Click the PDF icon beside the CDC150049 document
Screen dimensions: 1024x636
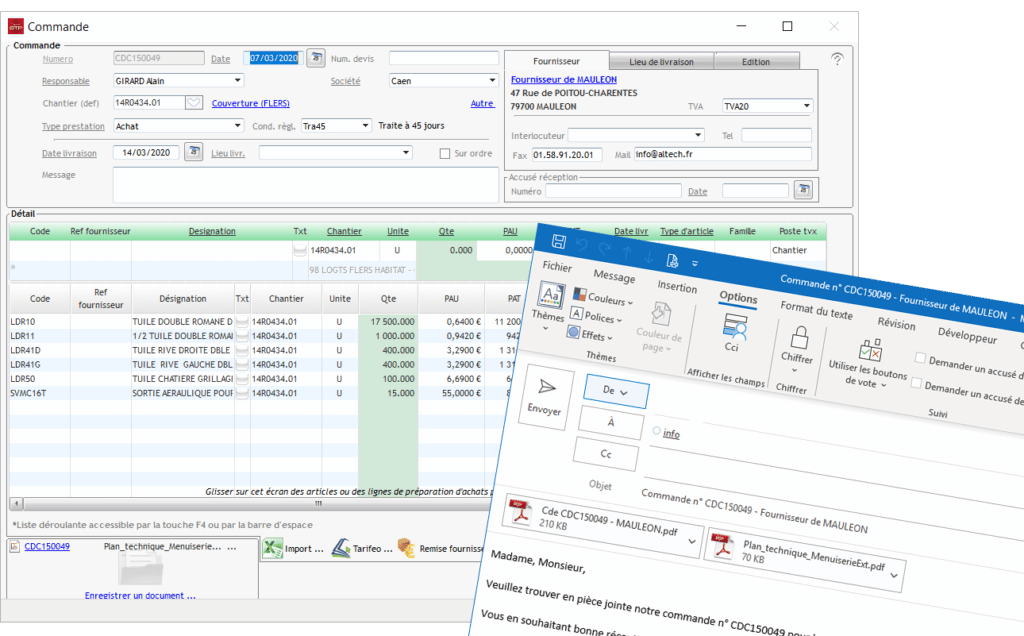14,547
